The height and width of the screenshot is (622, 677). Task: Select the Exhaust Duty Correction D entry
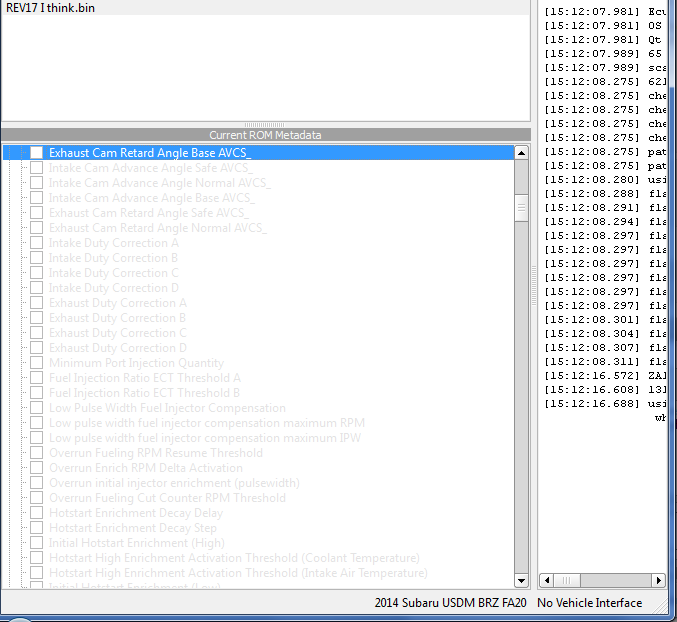117,348
